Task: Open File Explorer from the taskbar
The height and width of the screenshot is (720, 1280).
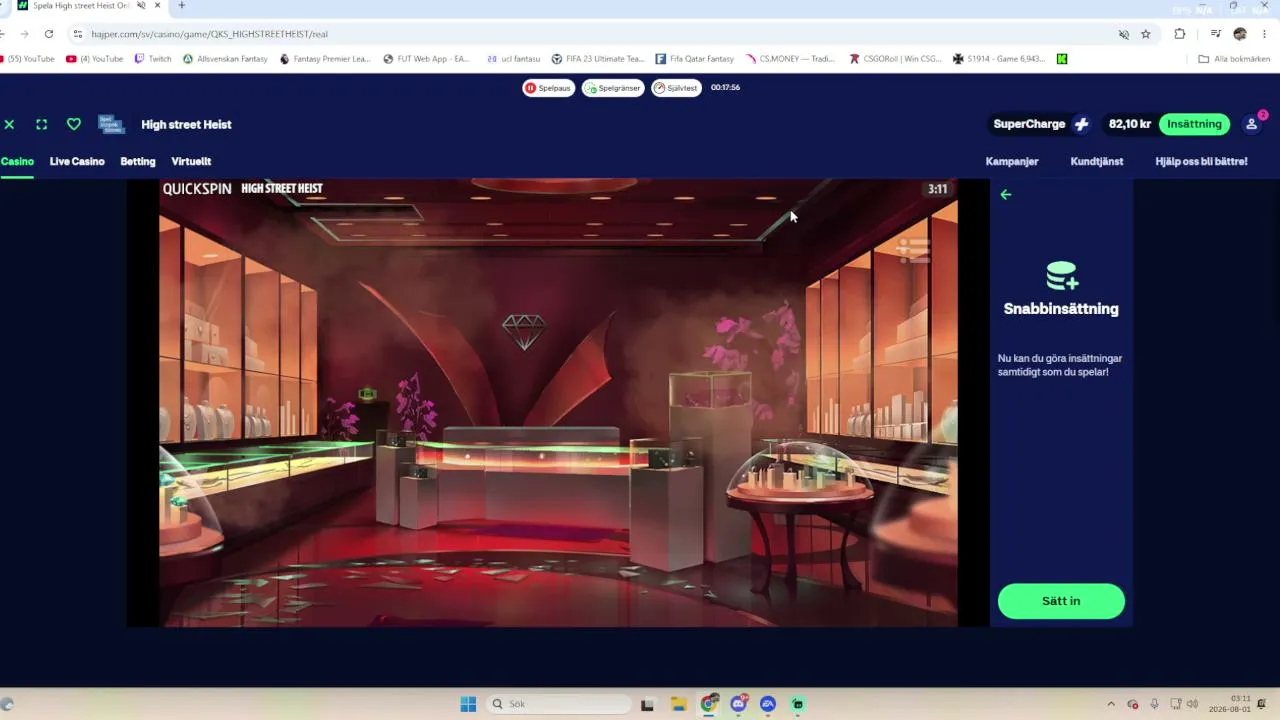Action: pyautogui.click(x=678, y=704)
